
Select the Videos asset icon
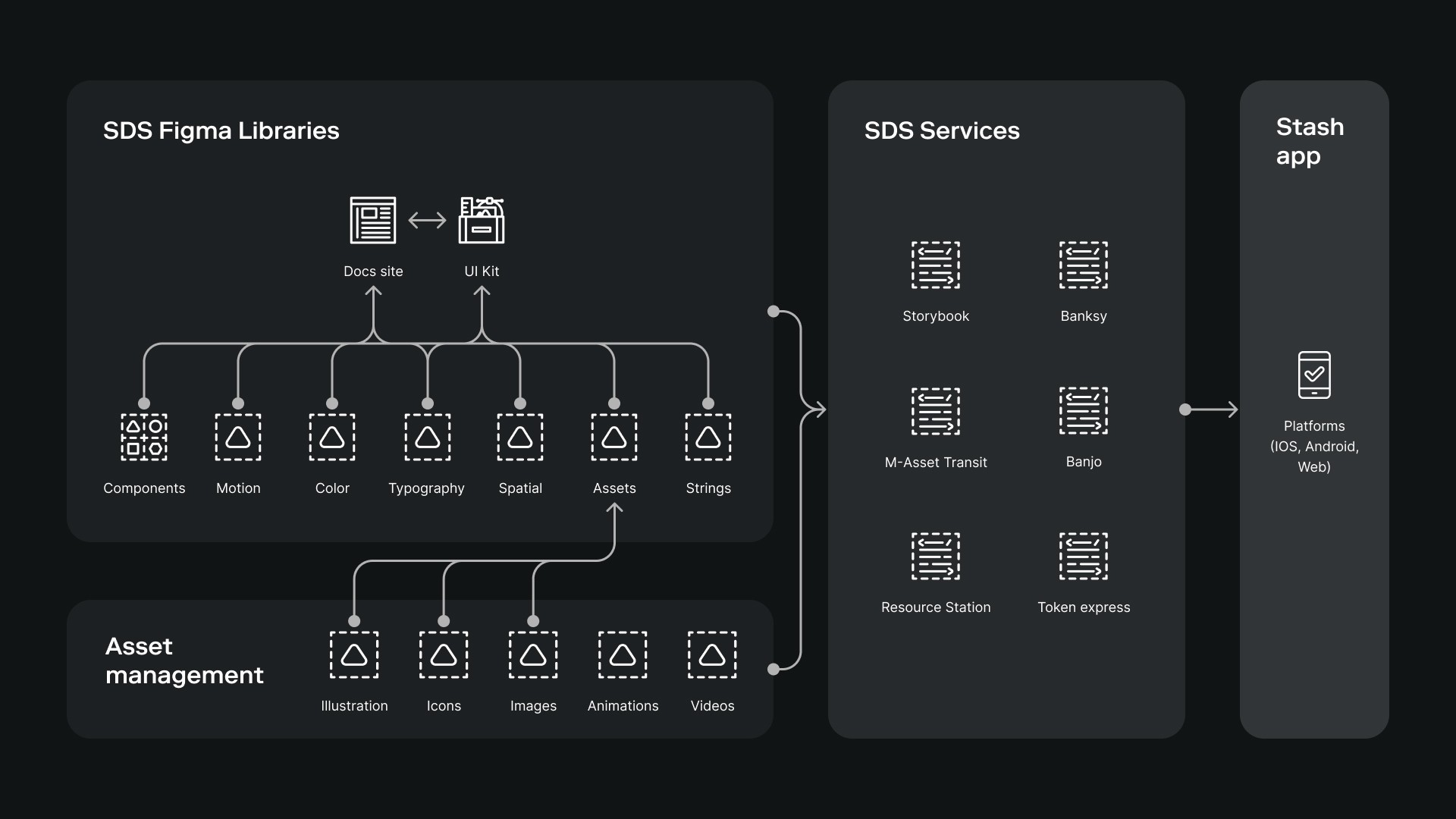point(712,654)
